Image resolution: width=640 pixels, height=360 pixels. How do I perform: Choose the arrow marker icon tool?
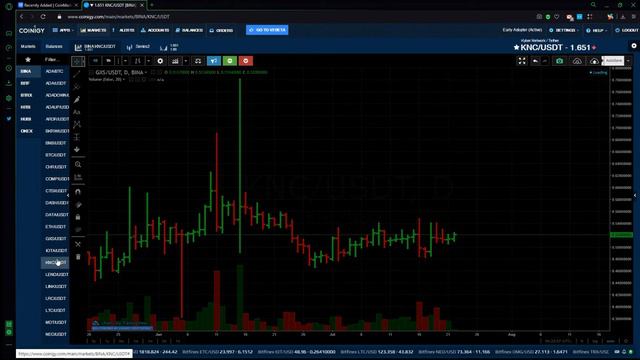tap(77, 149)
